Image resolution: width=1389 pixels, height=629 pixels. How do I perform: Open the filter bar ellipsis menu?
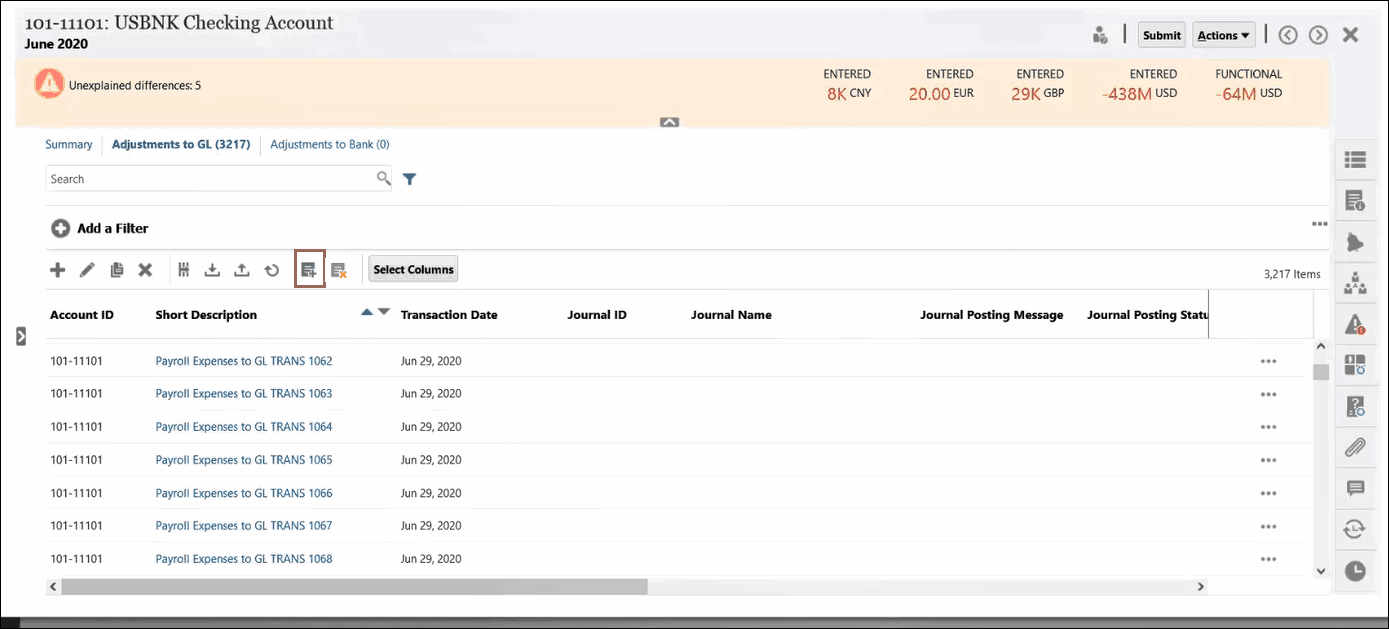1320,224
